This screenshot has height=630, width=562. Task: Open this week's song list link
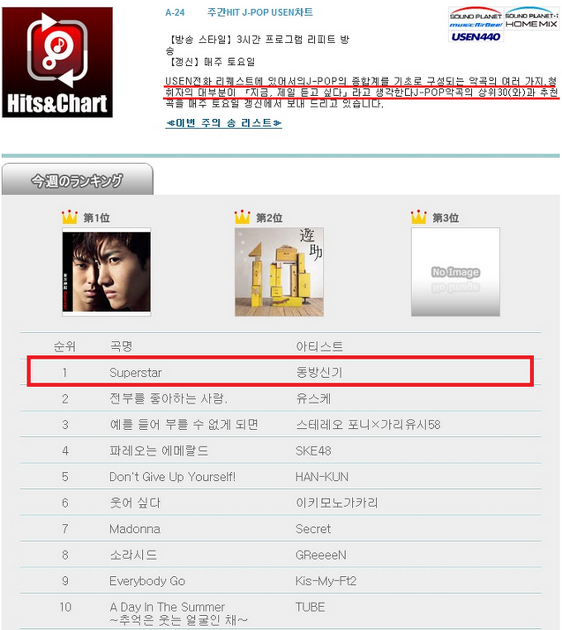224,123
